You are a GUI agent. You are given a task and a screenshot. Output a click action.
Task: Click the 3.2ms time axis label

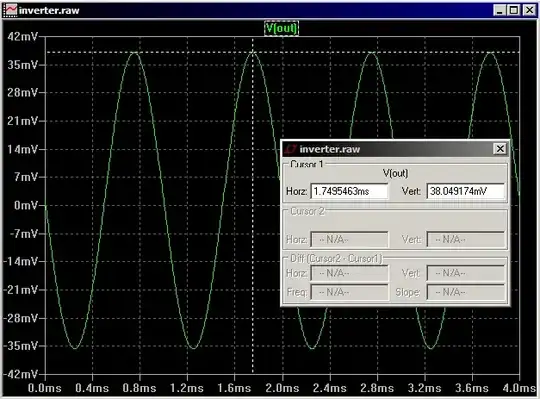tap(425, 388)
